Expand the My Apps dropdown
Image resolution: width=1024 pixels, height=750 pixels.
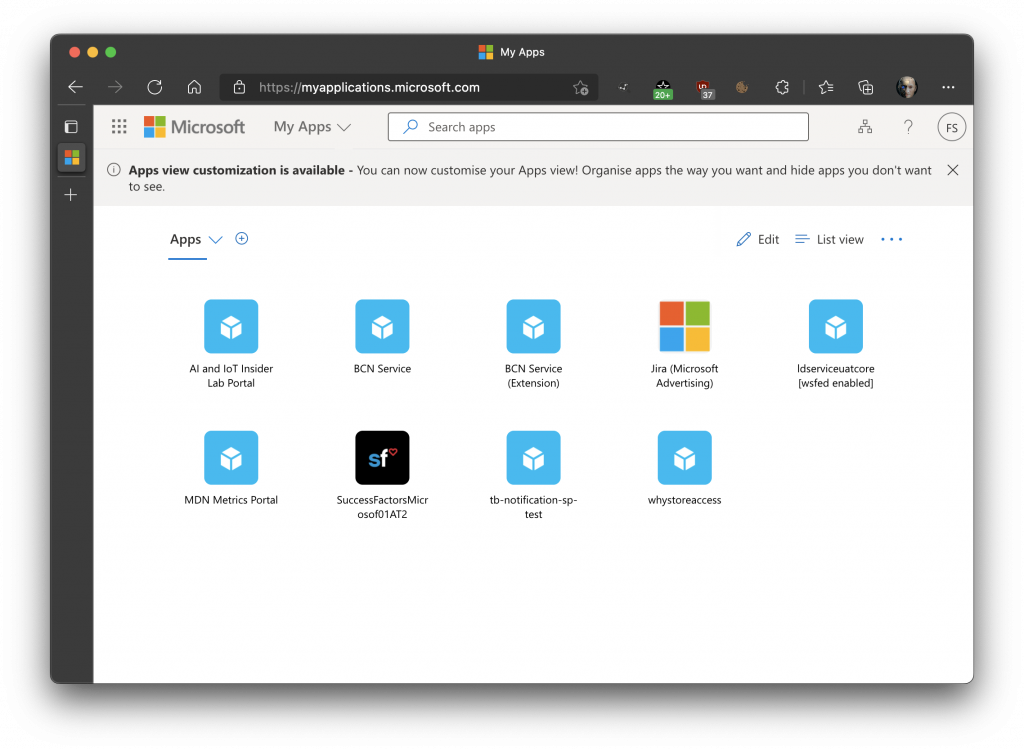pos(312,127)
